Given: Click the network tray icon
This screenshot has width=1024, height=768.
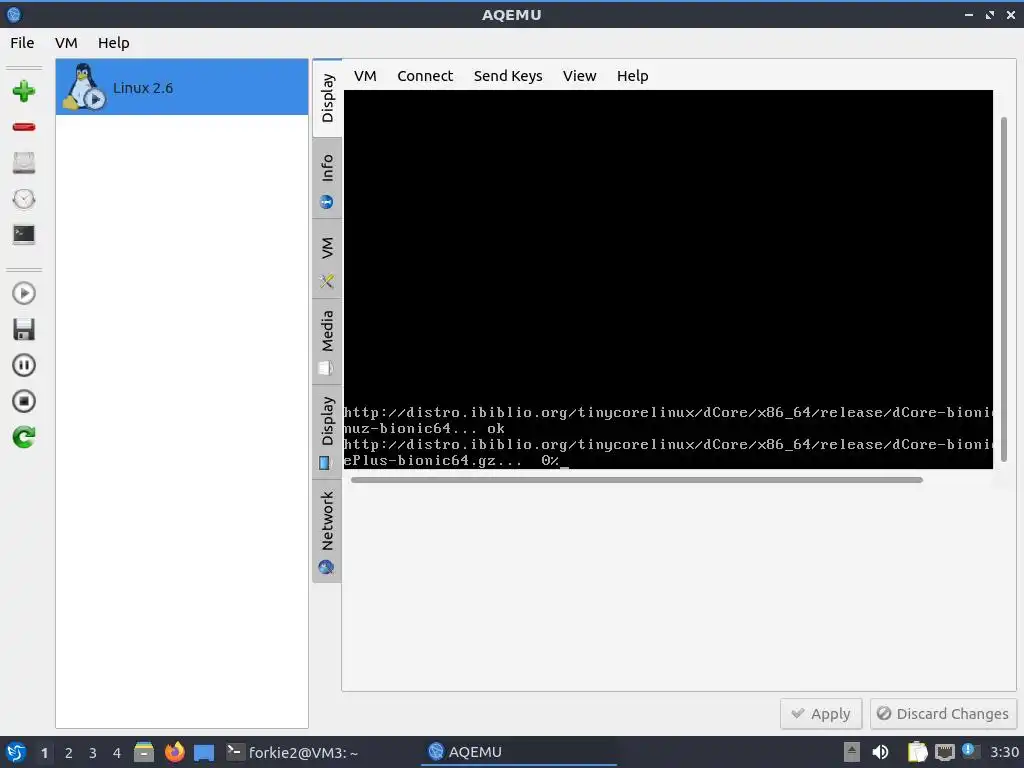Looking at the screenshot, I should [x=944, y=752].
